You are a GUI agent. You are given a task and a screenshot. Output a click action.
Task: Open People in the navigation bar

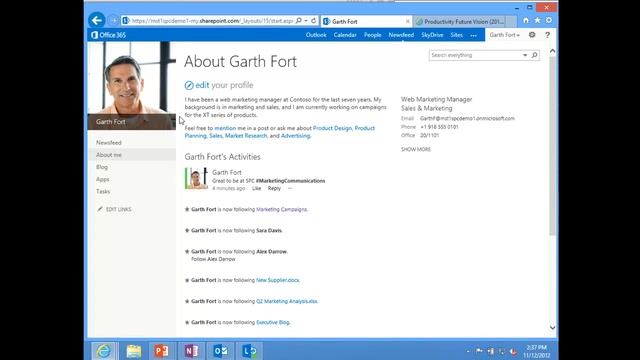pyautogui.click(x=372, y=35)
